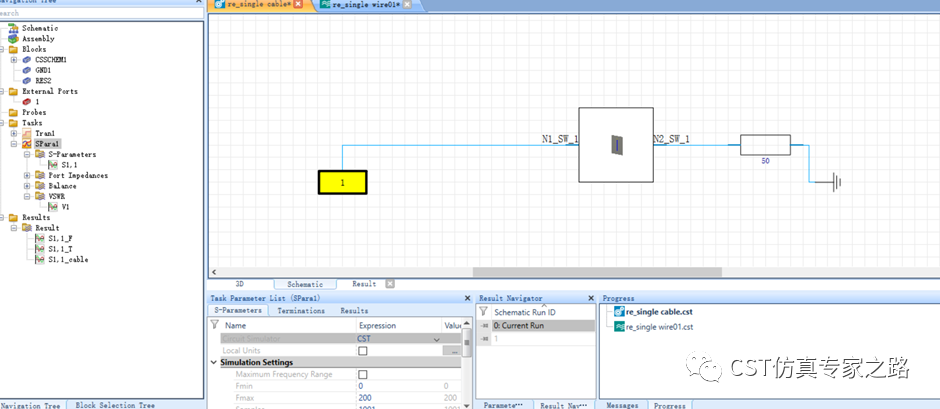940x409 pixels.
Task: Collapse the SPara1 task node
Action: click(x=14, y=144)
